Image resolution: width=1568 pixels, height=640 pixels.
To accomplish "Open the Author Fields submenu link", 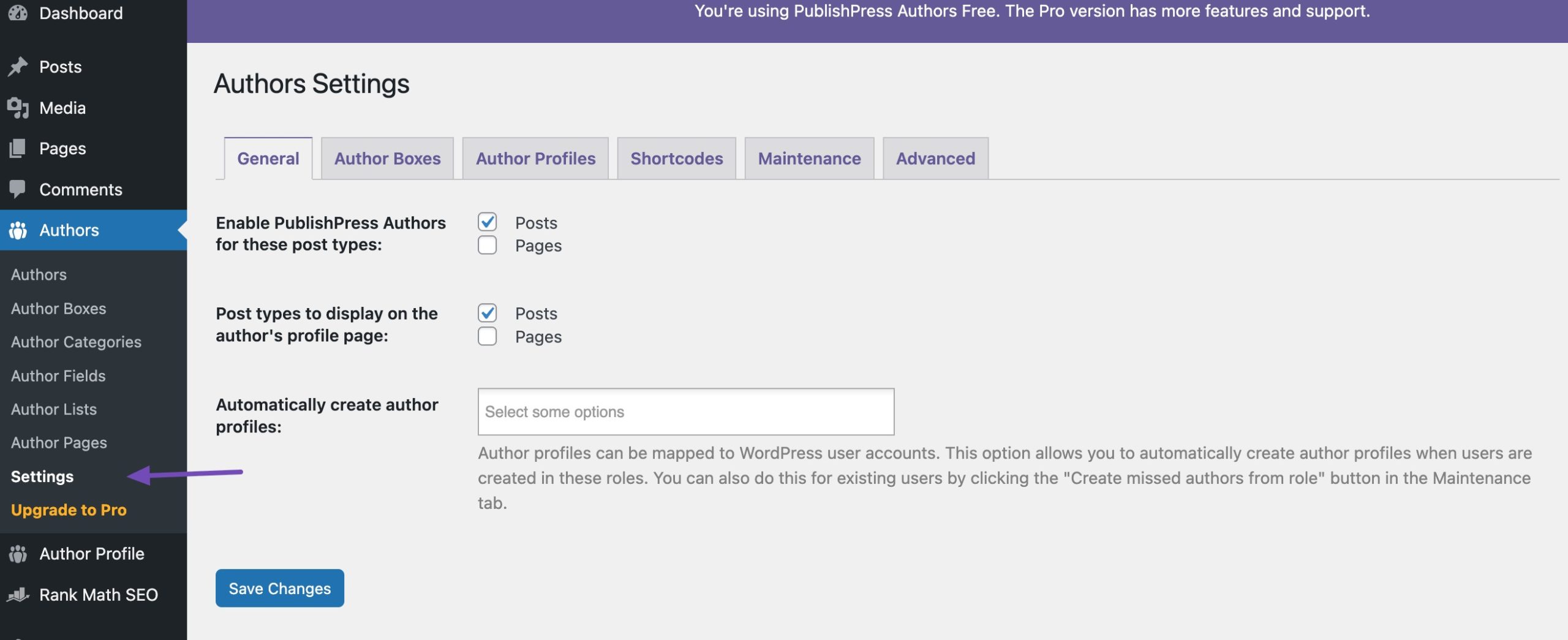I will click(58, 375).
